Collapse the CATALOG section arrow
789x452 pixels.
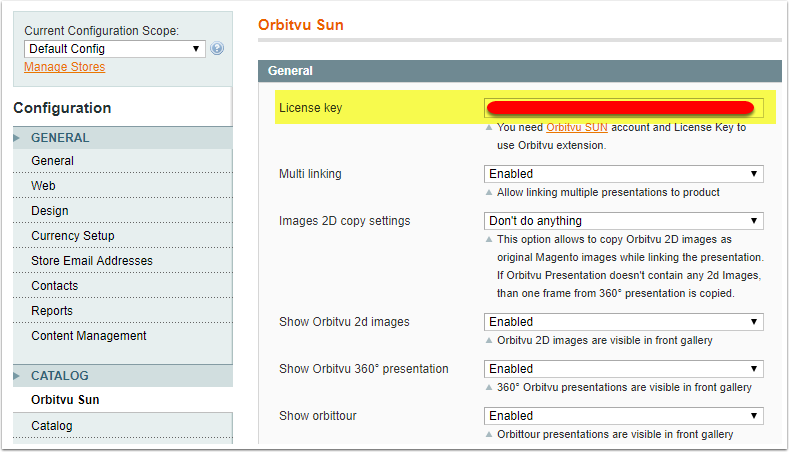[17, 376]
